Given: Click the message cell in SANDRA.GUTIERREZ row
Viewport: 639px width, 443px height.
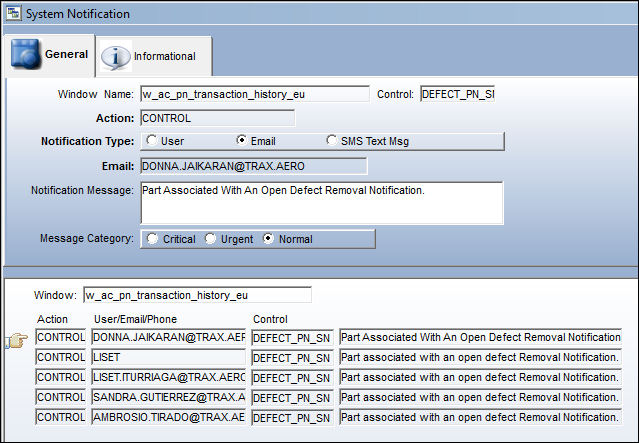Looking at the screenshot, I should click(x=480, y=397).
